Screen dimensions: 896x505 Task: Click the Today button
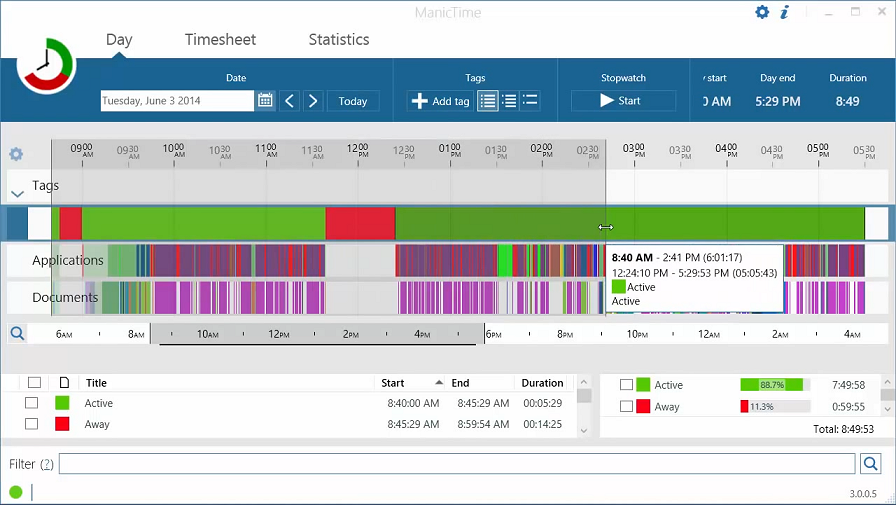point(353,101)
